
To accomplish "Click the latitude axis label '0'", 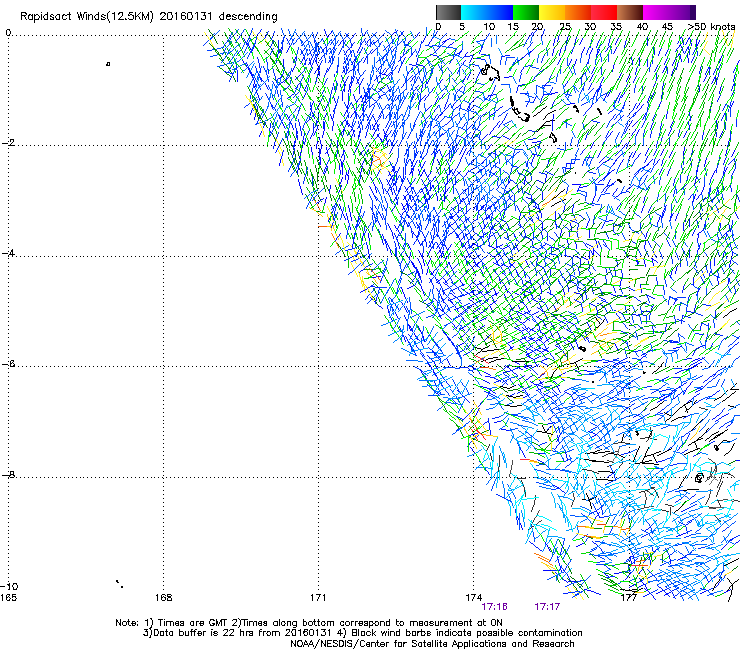I will pyautogui.click(x=8, y=33).
